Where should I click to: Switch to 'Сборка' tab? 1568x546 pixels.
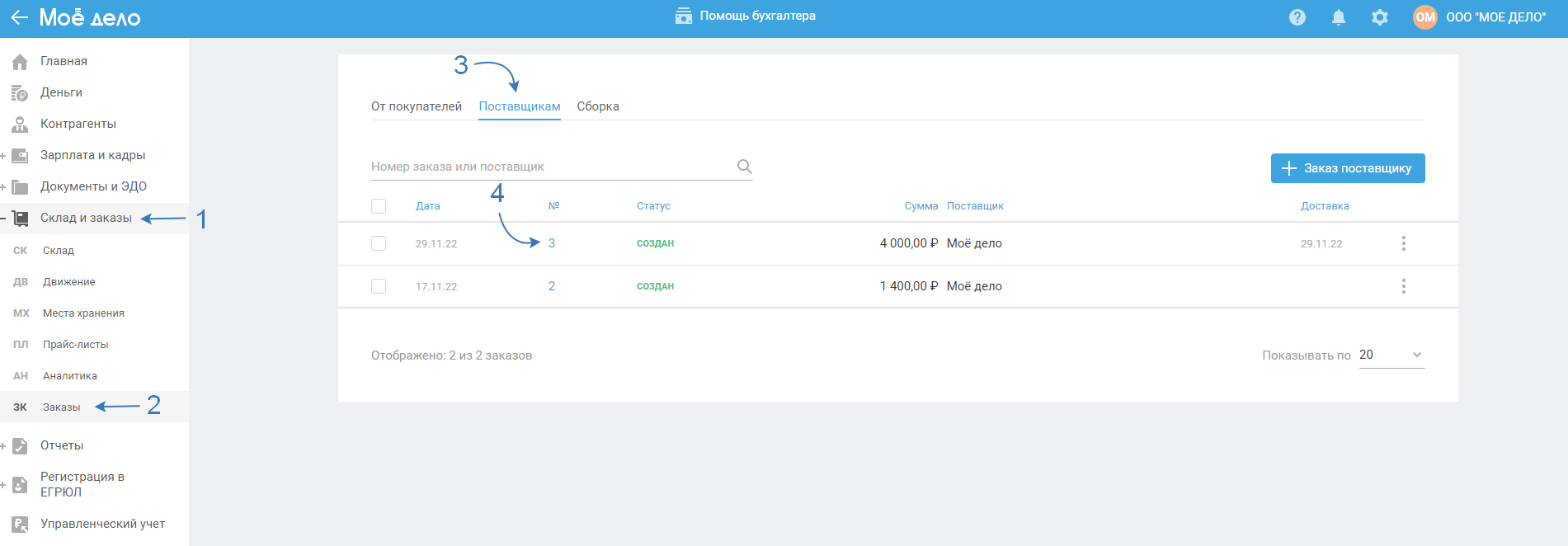pos(598,106)
